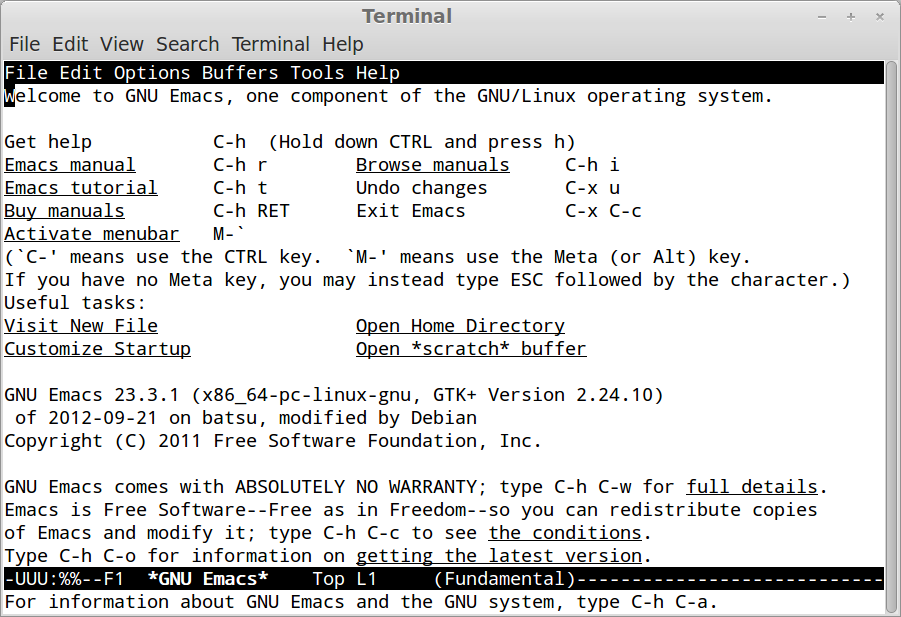Click the Exit Emacs text
Screen dimensions: 901x617
[411, 211]
